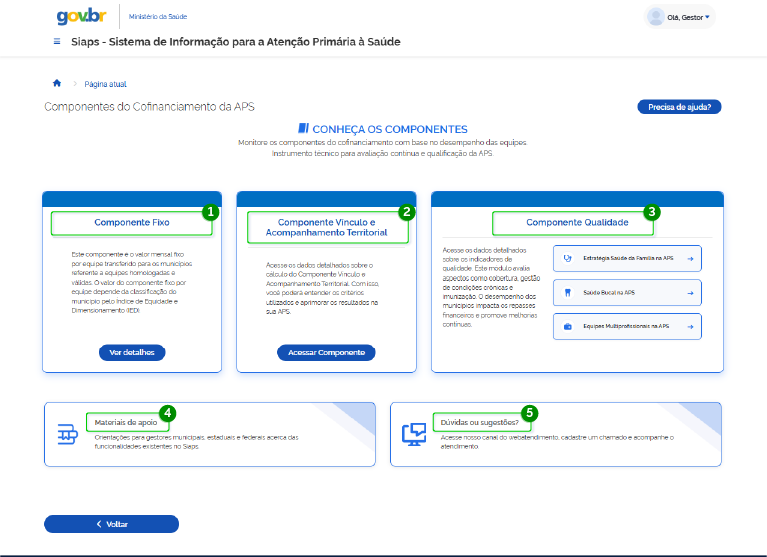Click the briefcase icon for Equipes Multiprofissionais
This screenshot has width=767, height=557.
(569, 326)
